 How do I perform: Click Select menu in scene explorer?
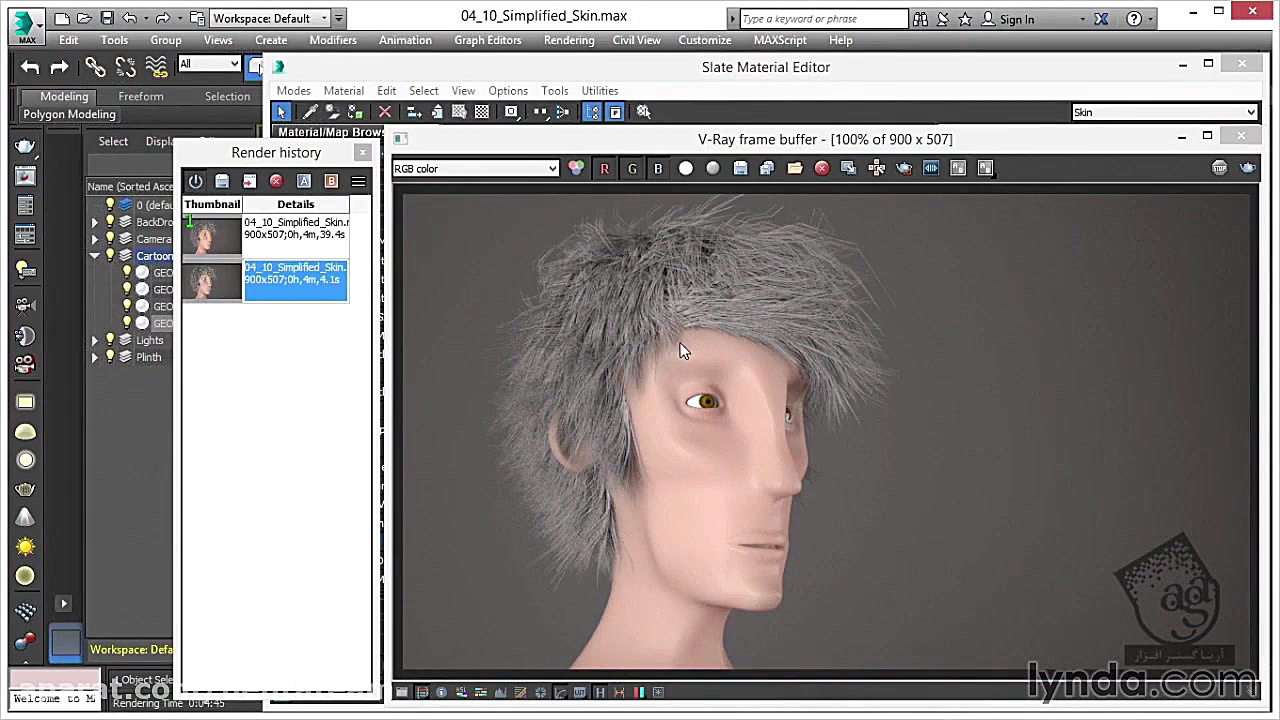(x=113, y=141)
